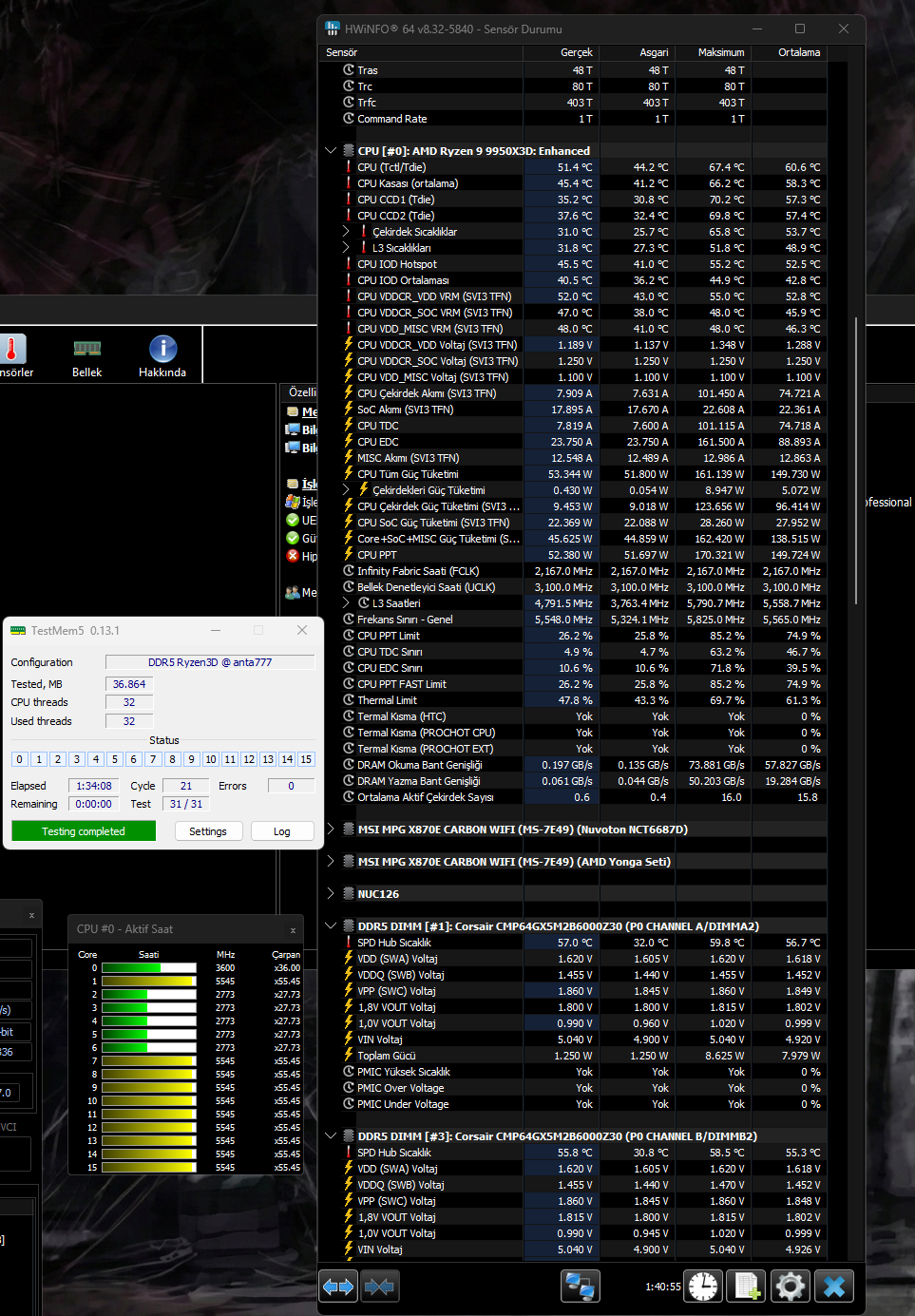Image resolution: width=915 pixels, height=1316 pixels.
Task: Click status thread box 15 in TestMem5
Action: [306, 759]
